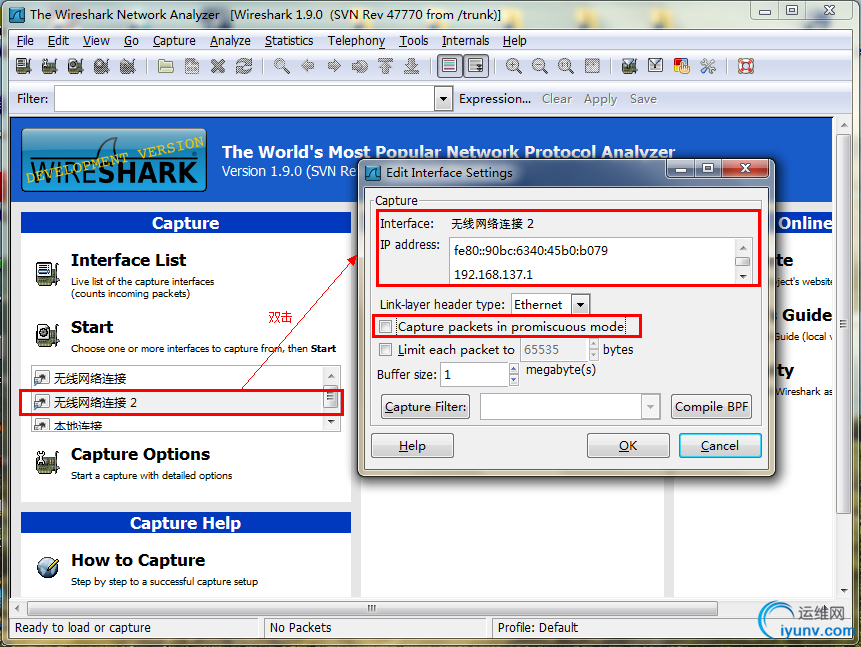This screenshot has height=647, width=861.
Task: Open the File menu
Action: pyautogui.click(x=25, y=41)
